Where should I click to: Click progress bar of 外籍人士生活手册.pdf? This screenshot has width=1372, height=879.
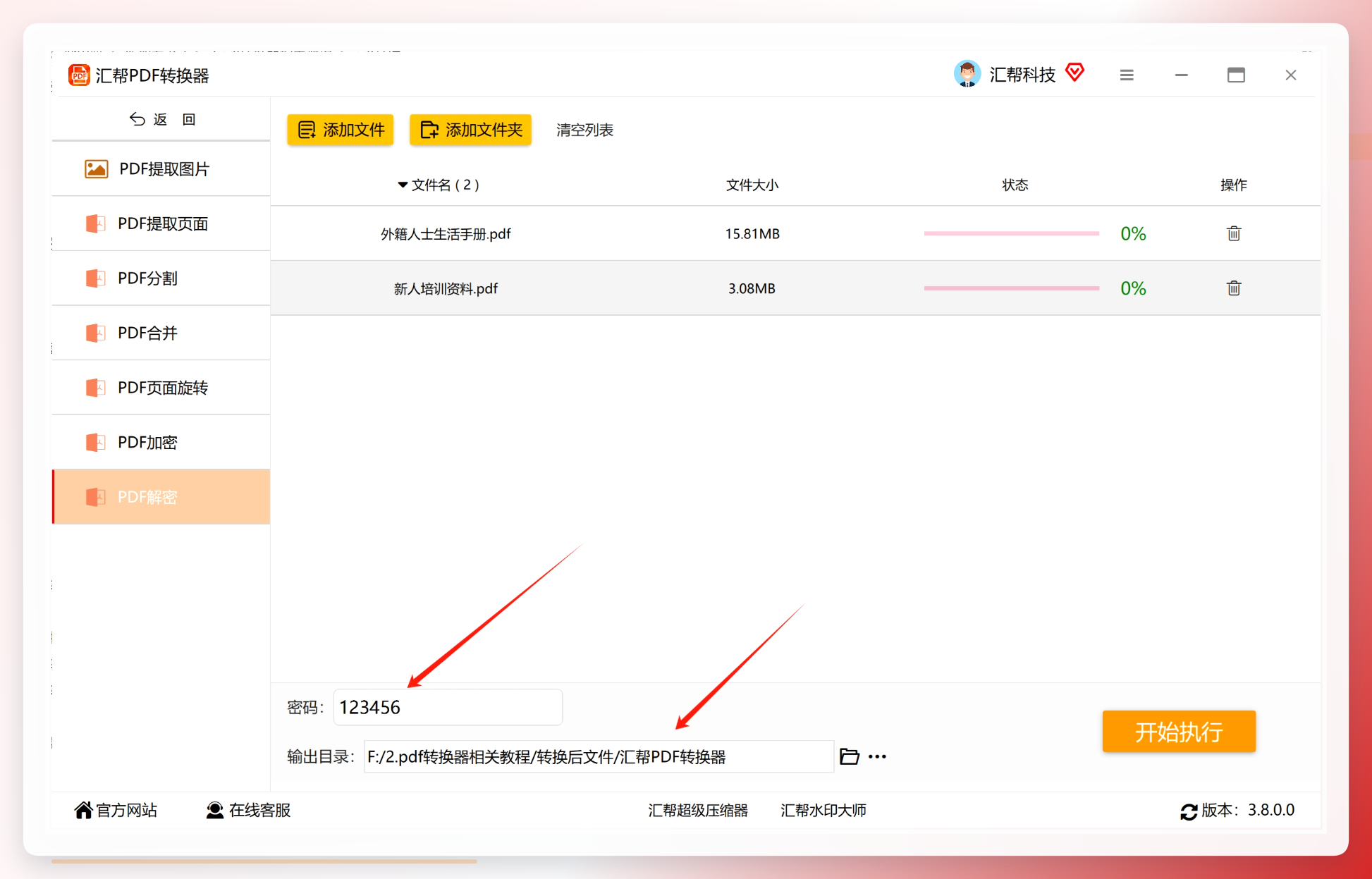[1012, 233]
